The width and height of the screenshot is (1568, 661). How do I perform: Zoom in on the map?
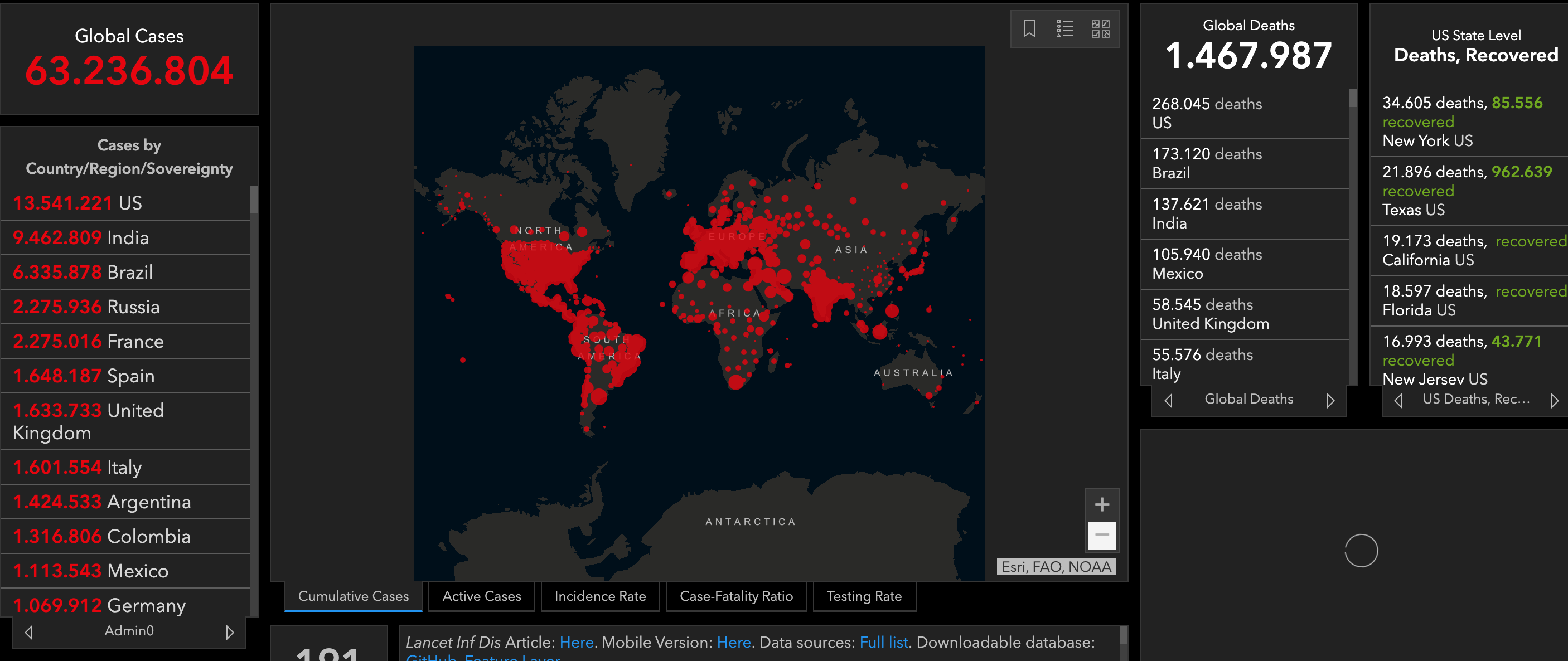(1102, 504)
